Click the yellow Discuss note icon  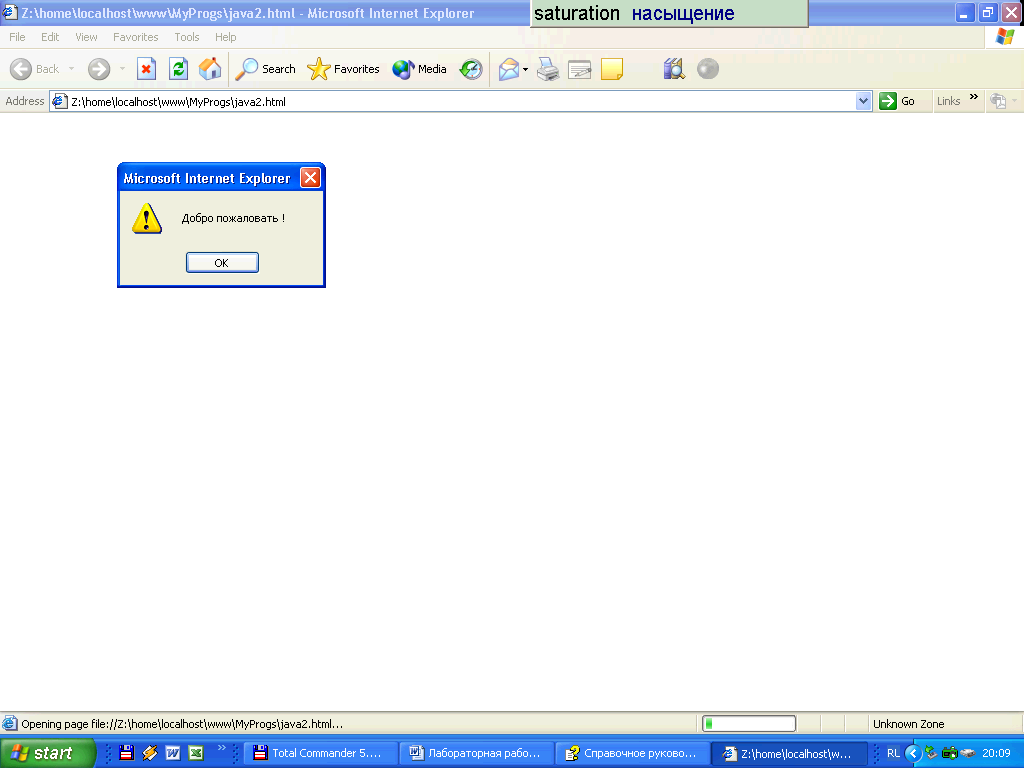(612, 69)
